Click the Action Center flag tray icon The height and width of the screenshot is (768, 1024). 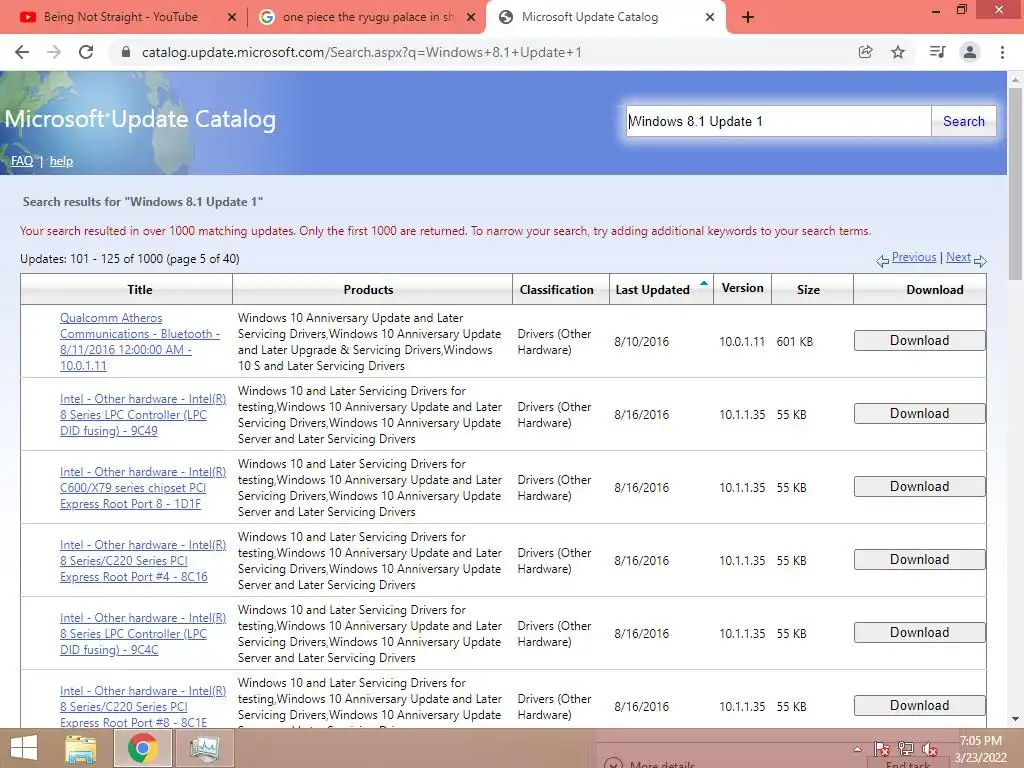882,749
